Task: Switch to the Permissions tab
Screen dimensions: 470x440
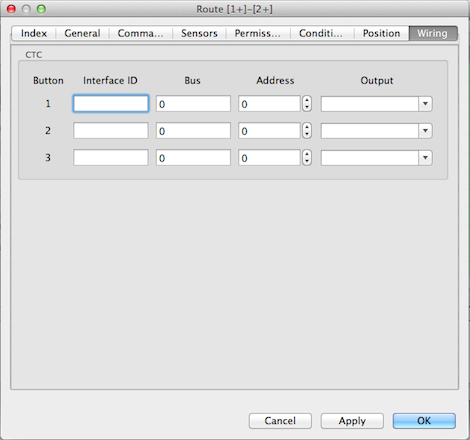Action: (258, 33)
